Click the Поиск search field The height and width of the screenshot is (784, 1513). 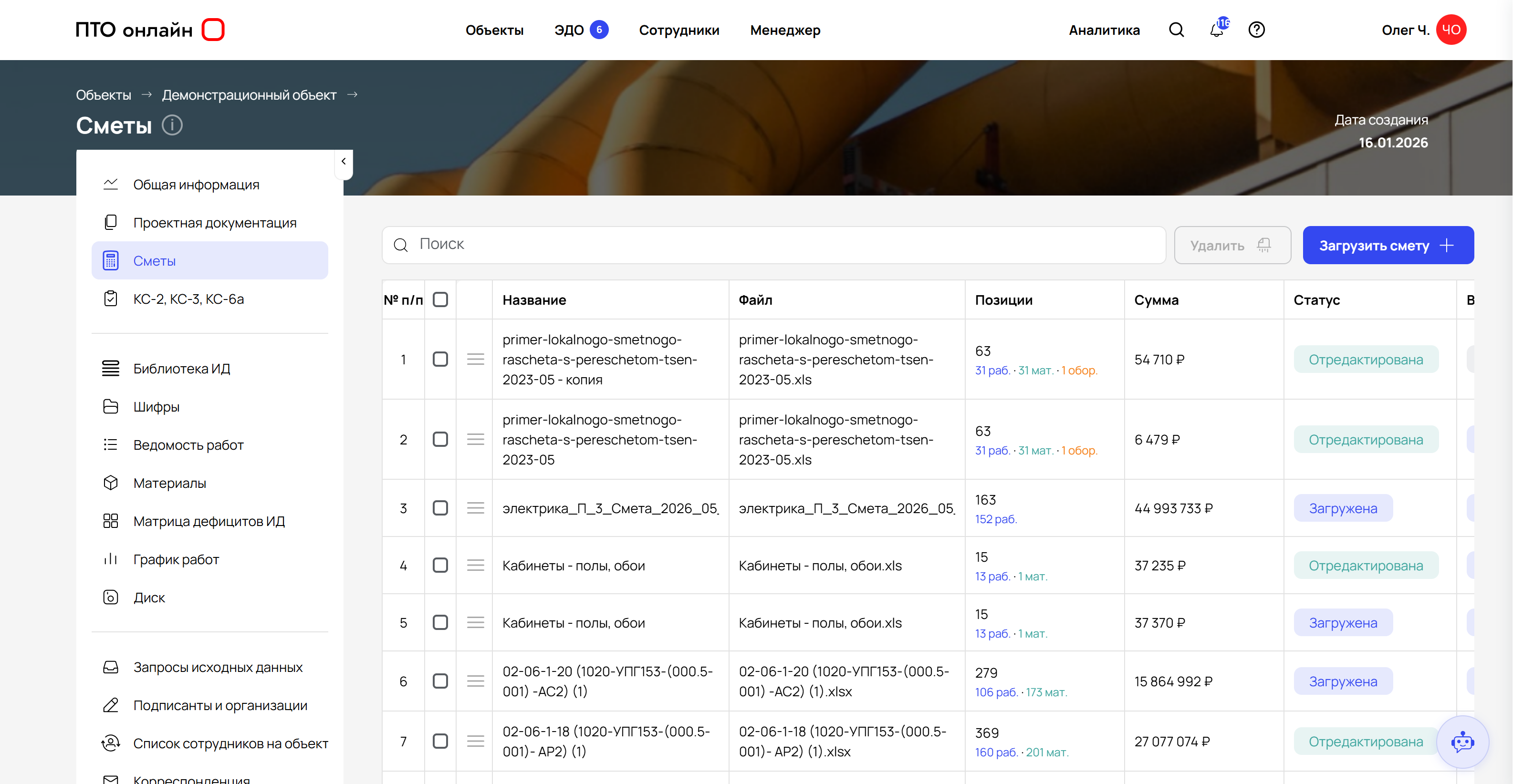pos(773,245)
